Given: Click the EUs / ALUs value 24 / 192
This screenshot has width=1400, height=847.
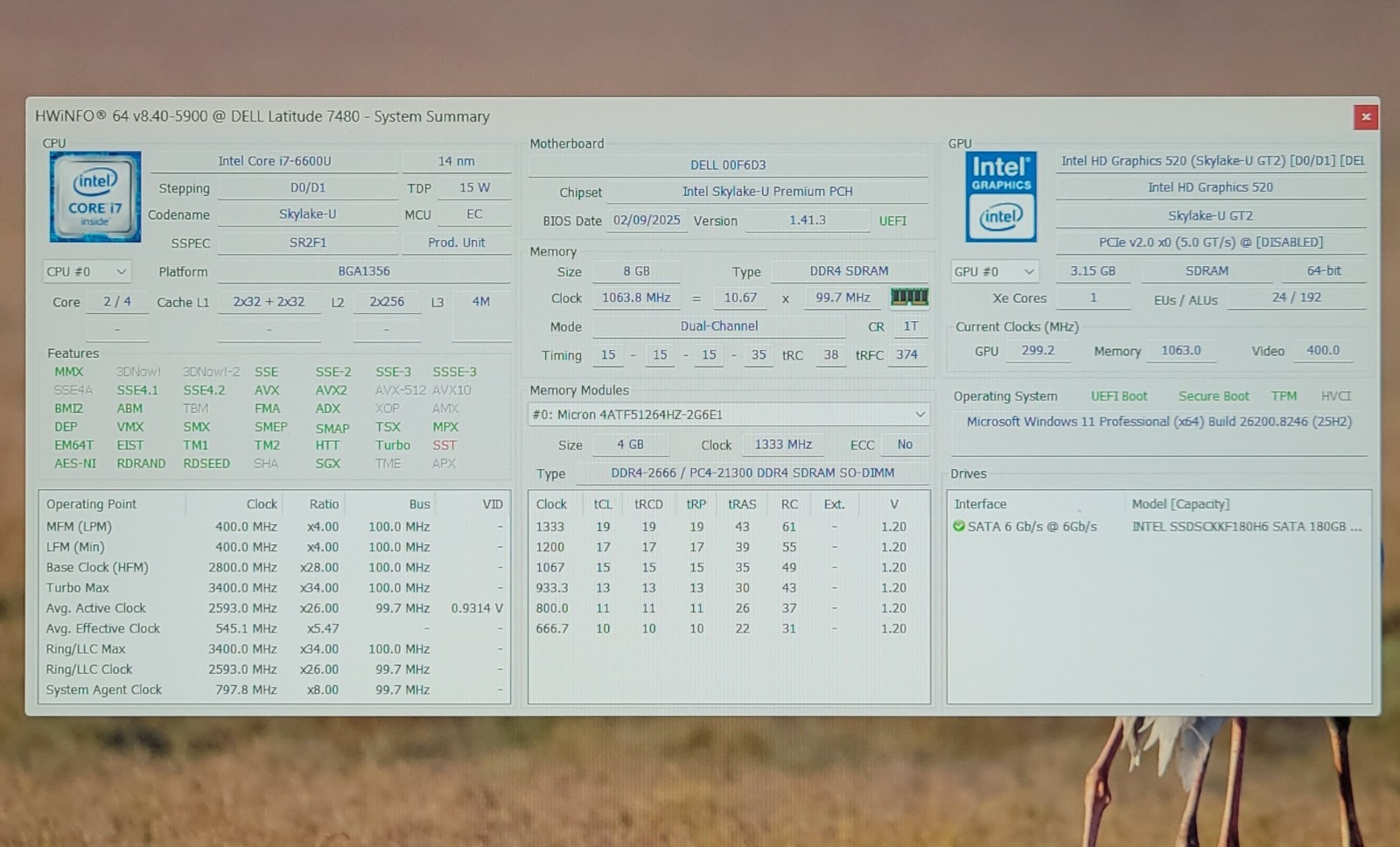Looking at the screenshot, I should coord(1297,297).
